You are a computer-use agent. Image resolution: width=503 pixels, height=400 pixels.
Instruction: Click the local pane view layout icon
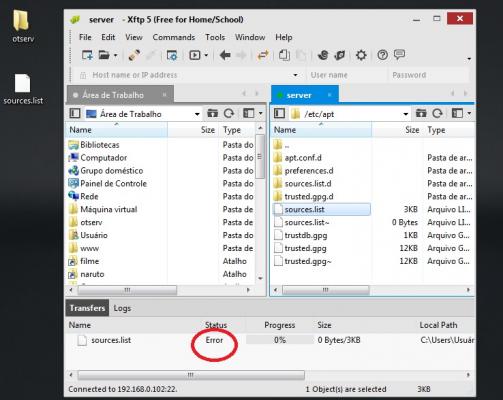point(249,113)
